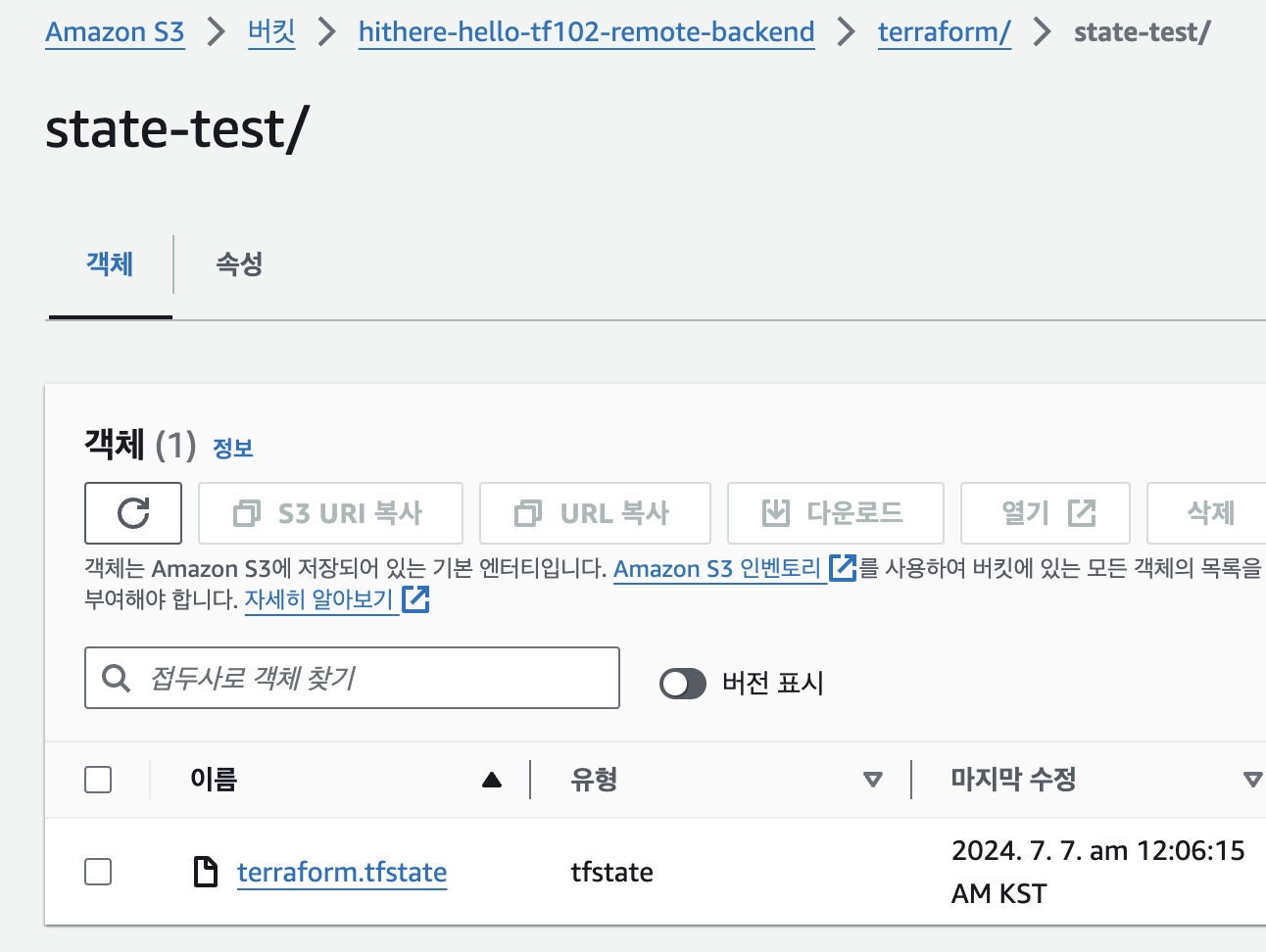Switch to the 객체 tab
Image resolution: width=1266 pixels, height=952 pixels.
[110, 263]
